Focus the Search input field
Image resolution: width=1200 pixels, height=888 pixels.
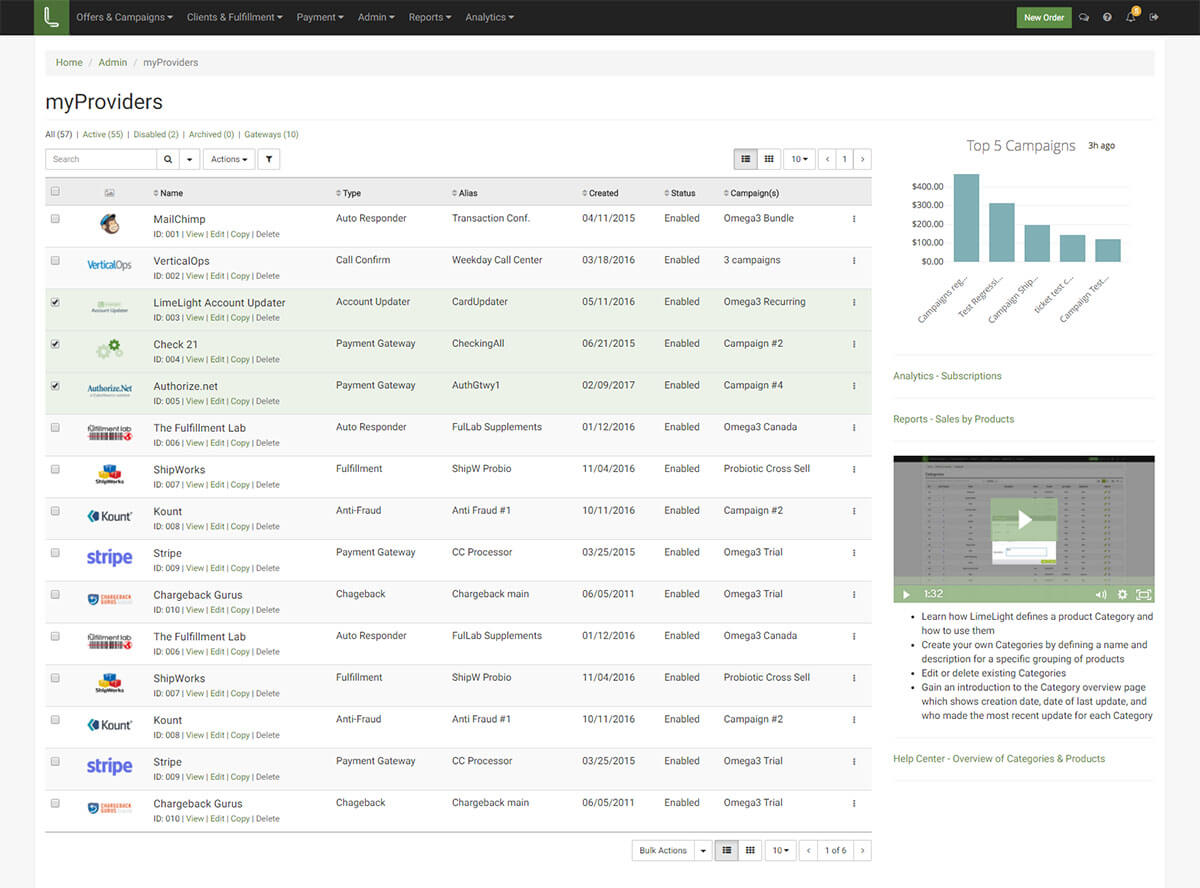click(101, 159)
